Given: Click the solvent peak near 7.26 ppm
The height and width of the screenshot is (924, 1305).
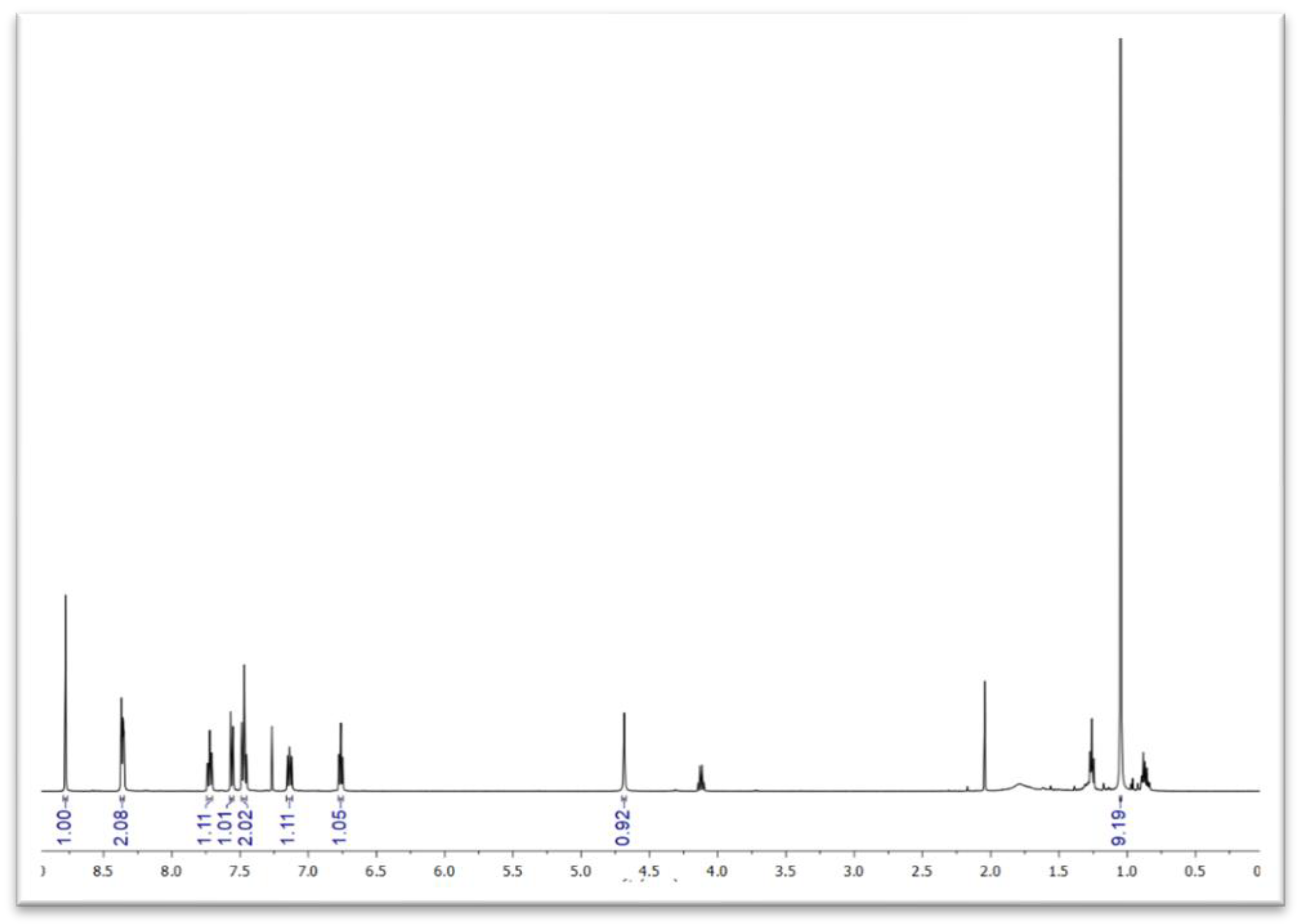Looking at the screenshot, I should [x=272, y=757].
